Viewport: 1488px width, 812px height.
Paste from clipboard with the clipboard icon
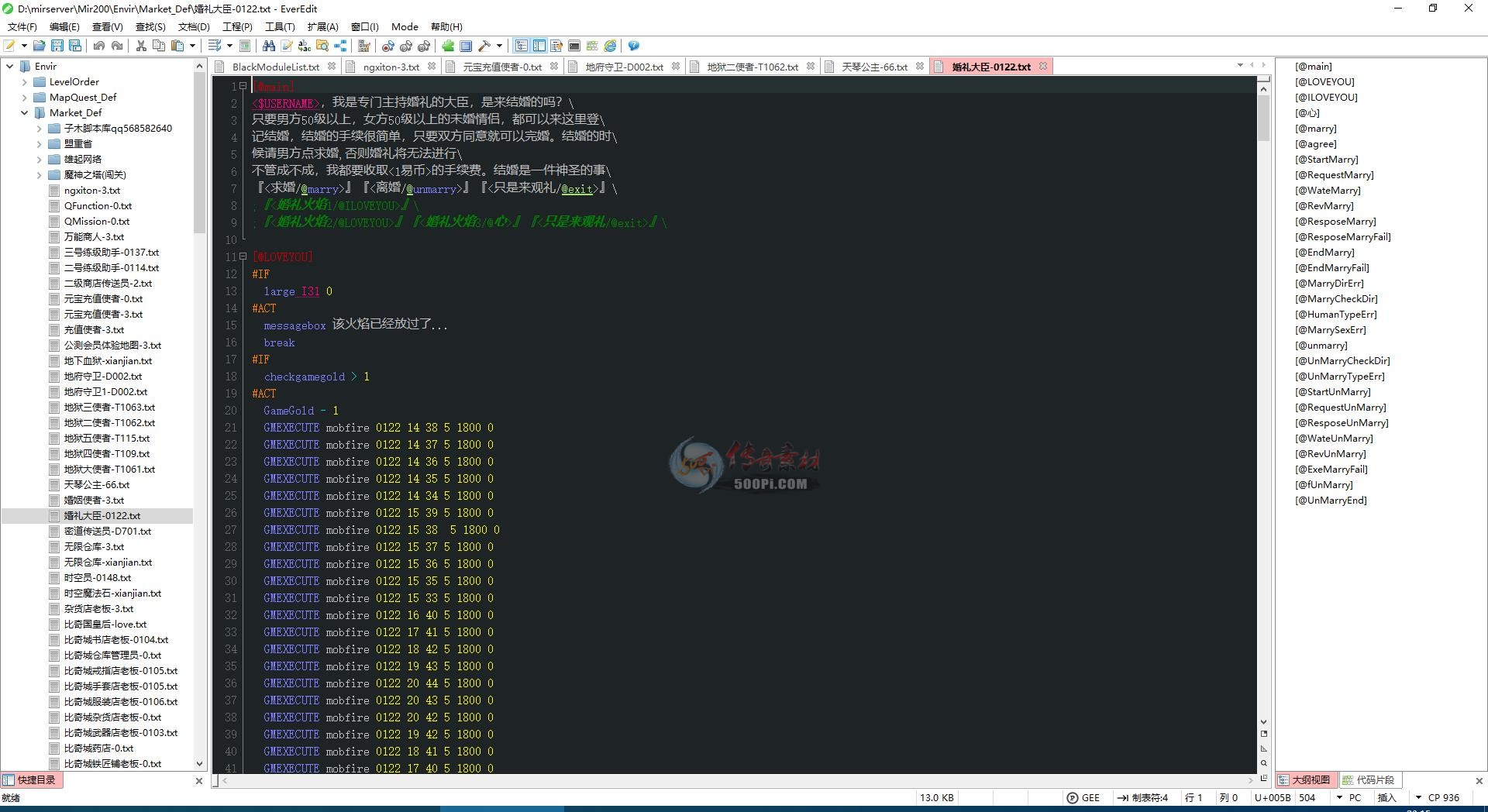177,46
